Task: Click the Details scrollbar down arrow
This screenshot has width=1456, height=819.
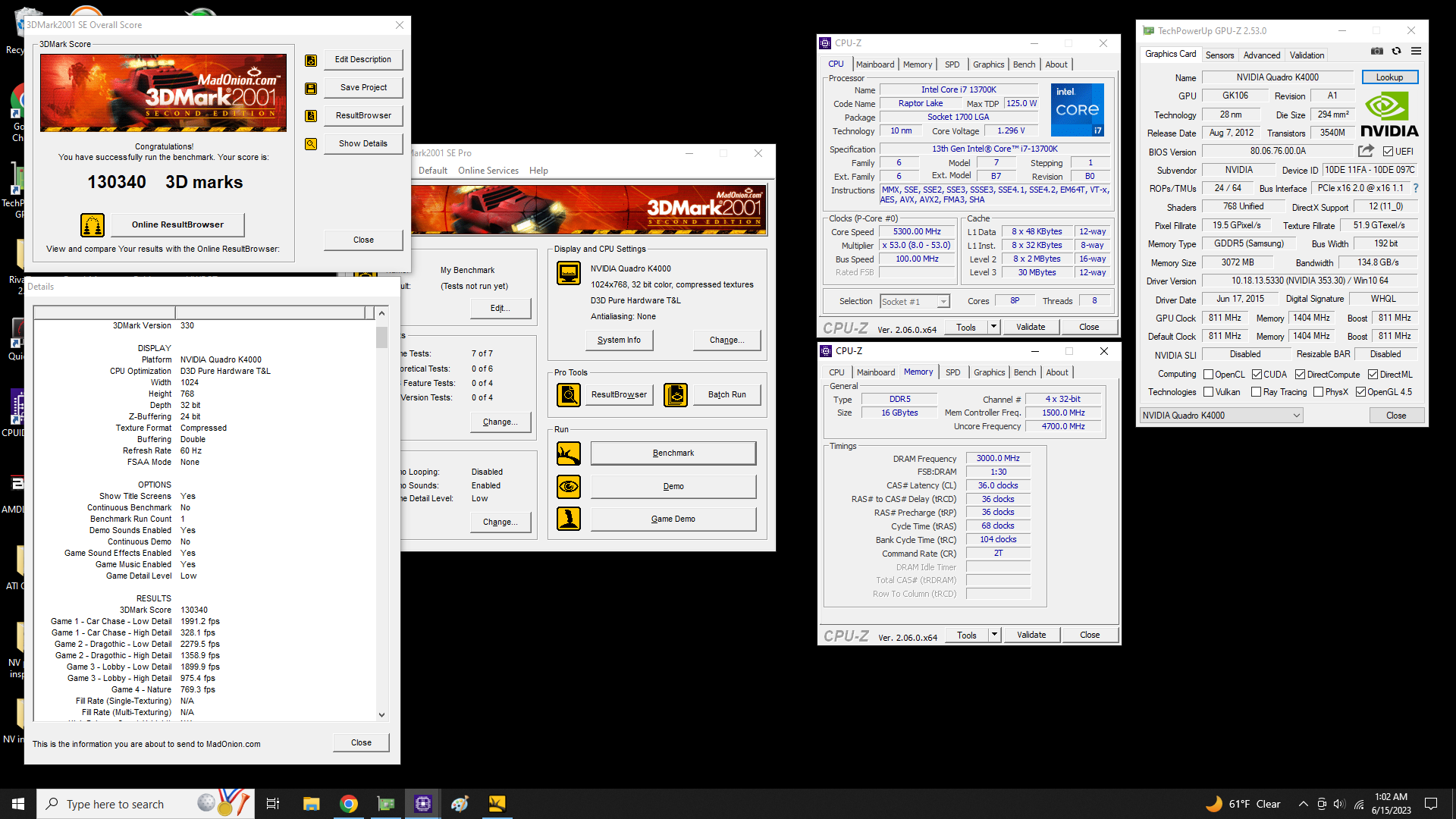Action: tap(381, 714)
